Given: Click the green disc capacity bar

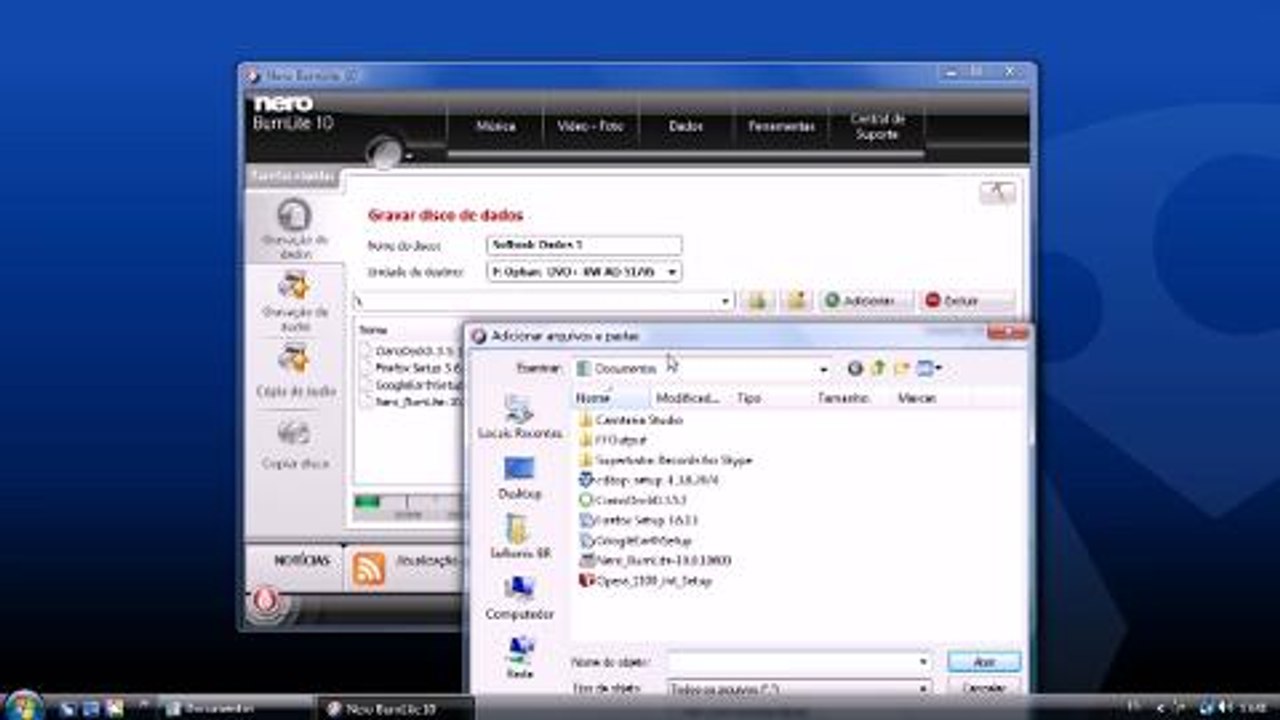Looking at the screenshot, I should pyautogui.click(x=367, y=502).
